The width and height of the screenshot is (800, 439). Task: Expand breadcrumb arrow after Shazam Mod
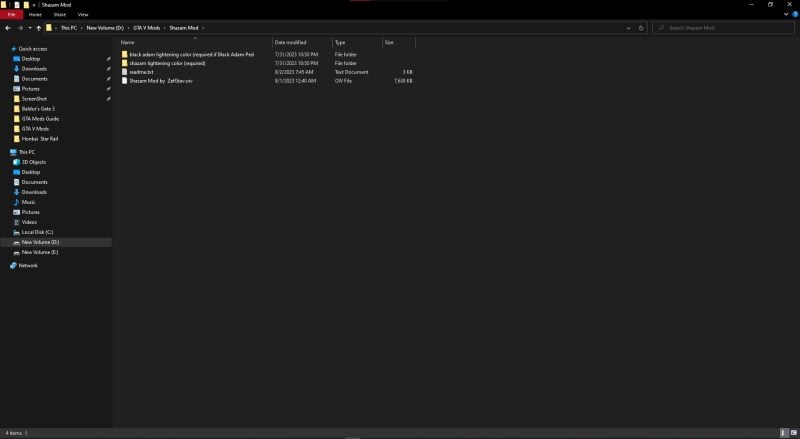[x=203, y=28]
